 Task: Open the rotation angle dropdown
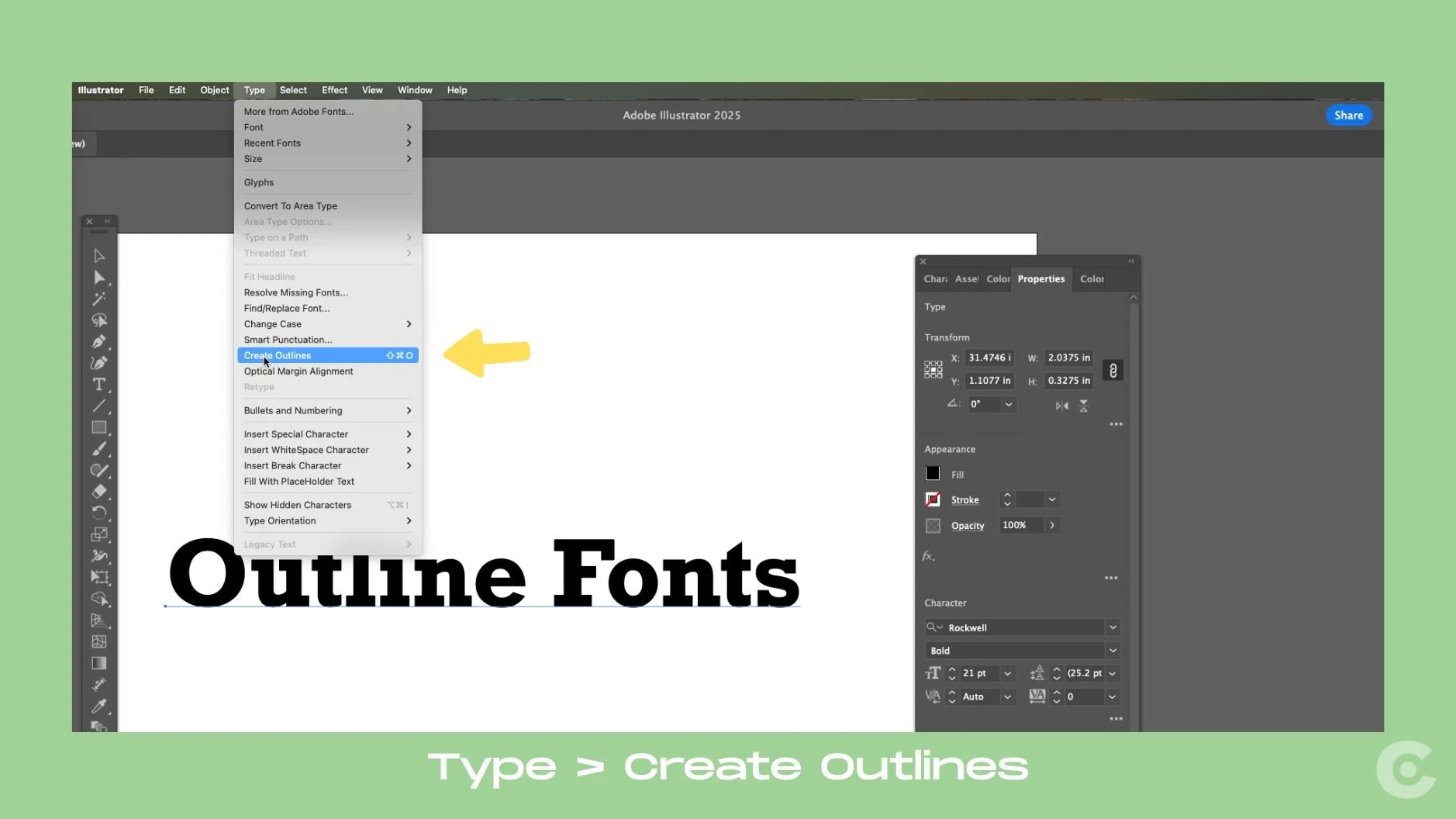click(1009, 404)
